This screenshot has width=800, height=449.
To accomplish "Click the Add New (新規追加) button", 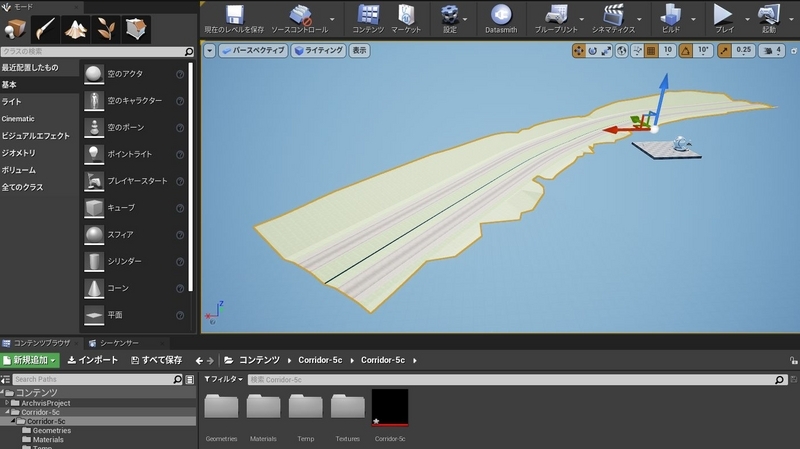I will point(30,360).
